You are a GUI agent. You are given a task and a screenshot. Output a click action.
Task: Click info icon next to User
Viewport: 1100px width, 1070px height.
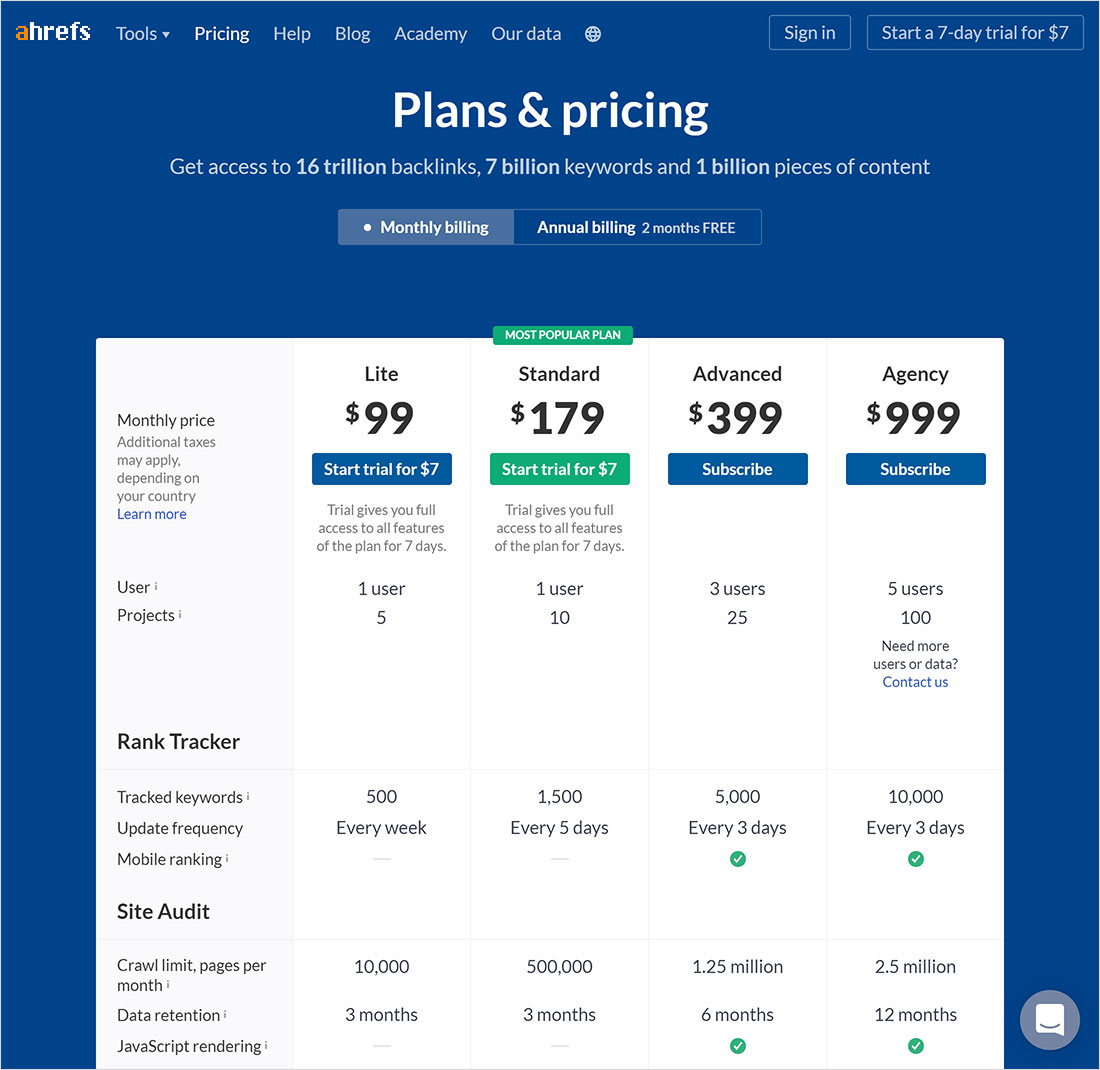click(x=156, y=586)
